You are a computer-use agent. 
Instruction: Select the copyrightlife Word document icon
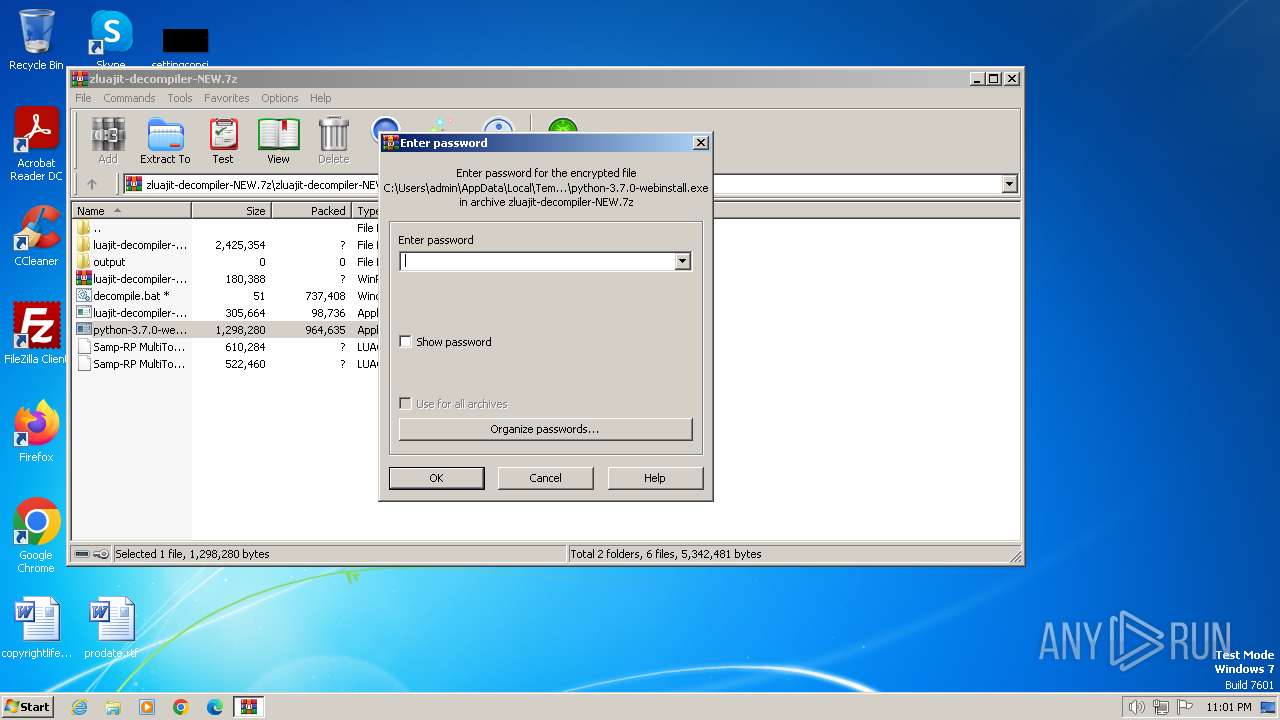point(36,628)
